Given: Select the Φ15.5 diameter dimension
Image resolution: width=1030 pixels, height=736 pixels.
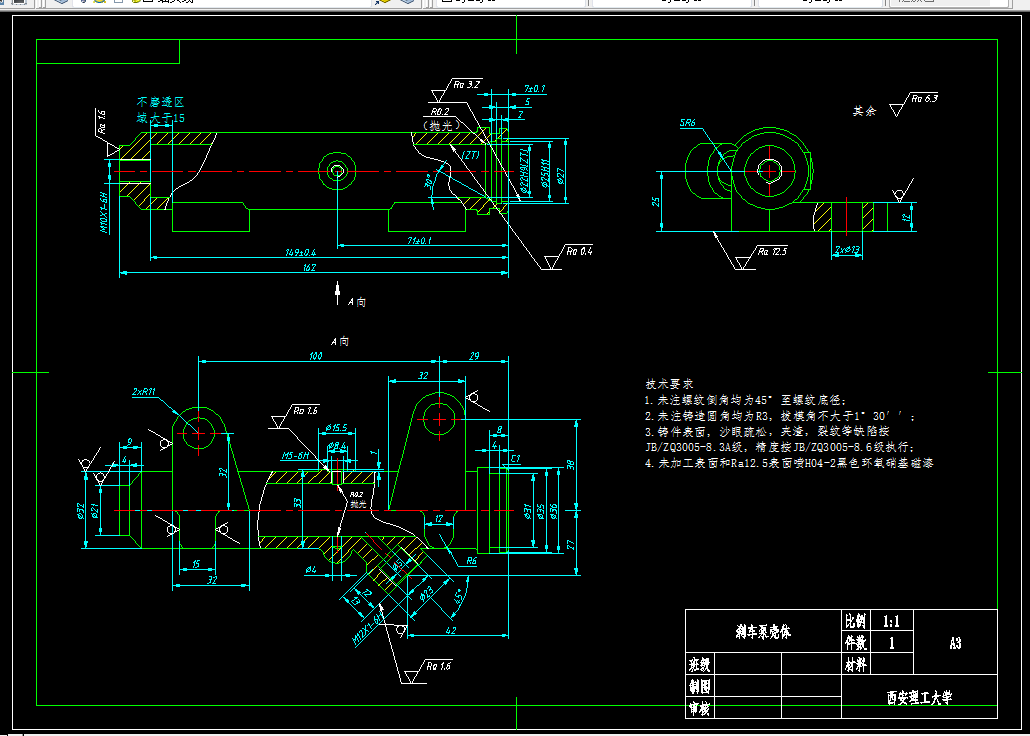Looking at the screenshot, I should 336,428.
